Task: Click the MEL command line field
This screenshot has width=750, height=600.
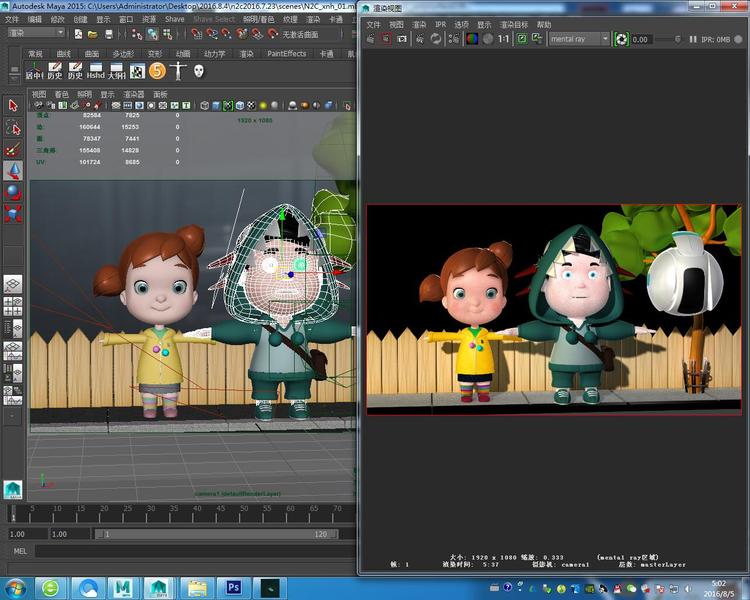Action: [x=195, y=551]
